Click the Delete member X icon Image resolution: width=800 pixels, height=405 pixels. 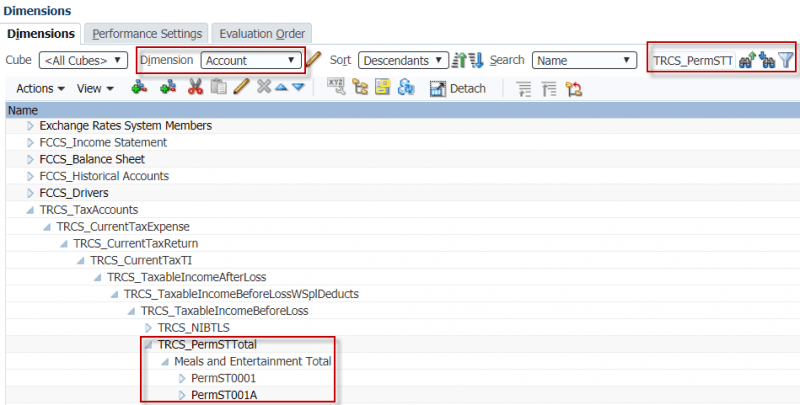[263, 88]
